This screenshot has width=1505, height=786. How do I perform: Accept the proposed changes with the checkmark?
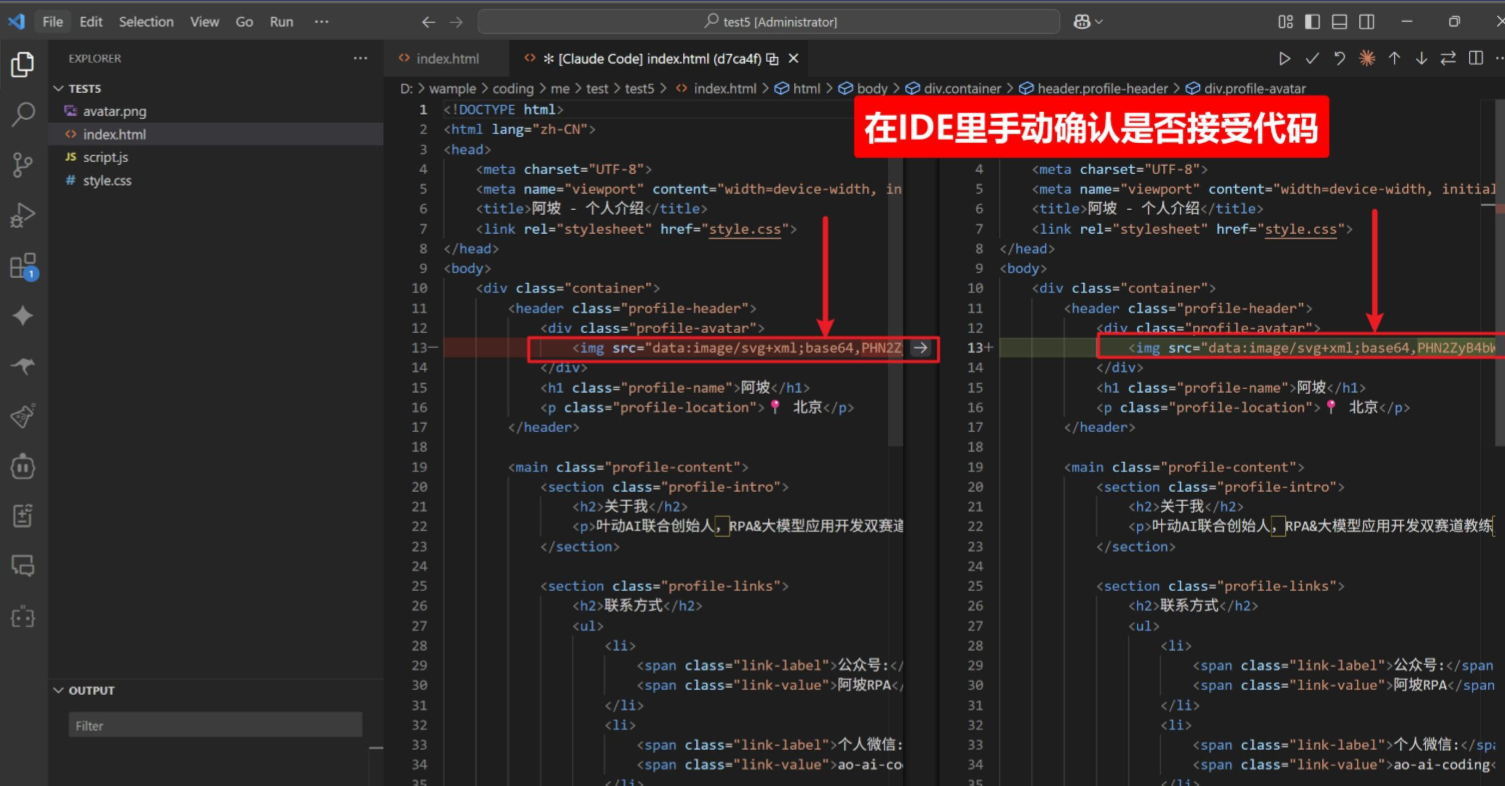pos(1312,59)
